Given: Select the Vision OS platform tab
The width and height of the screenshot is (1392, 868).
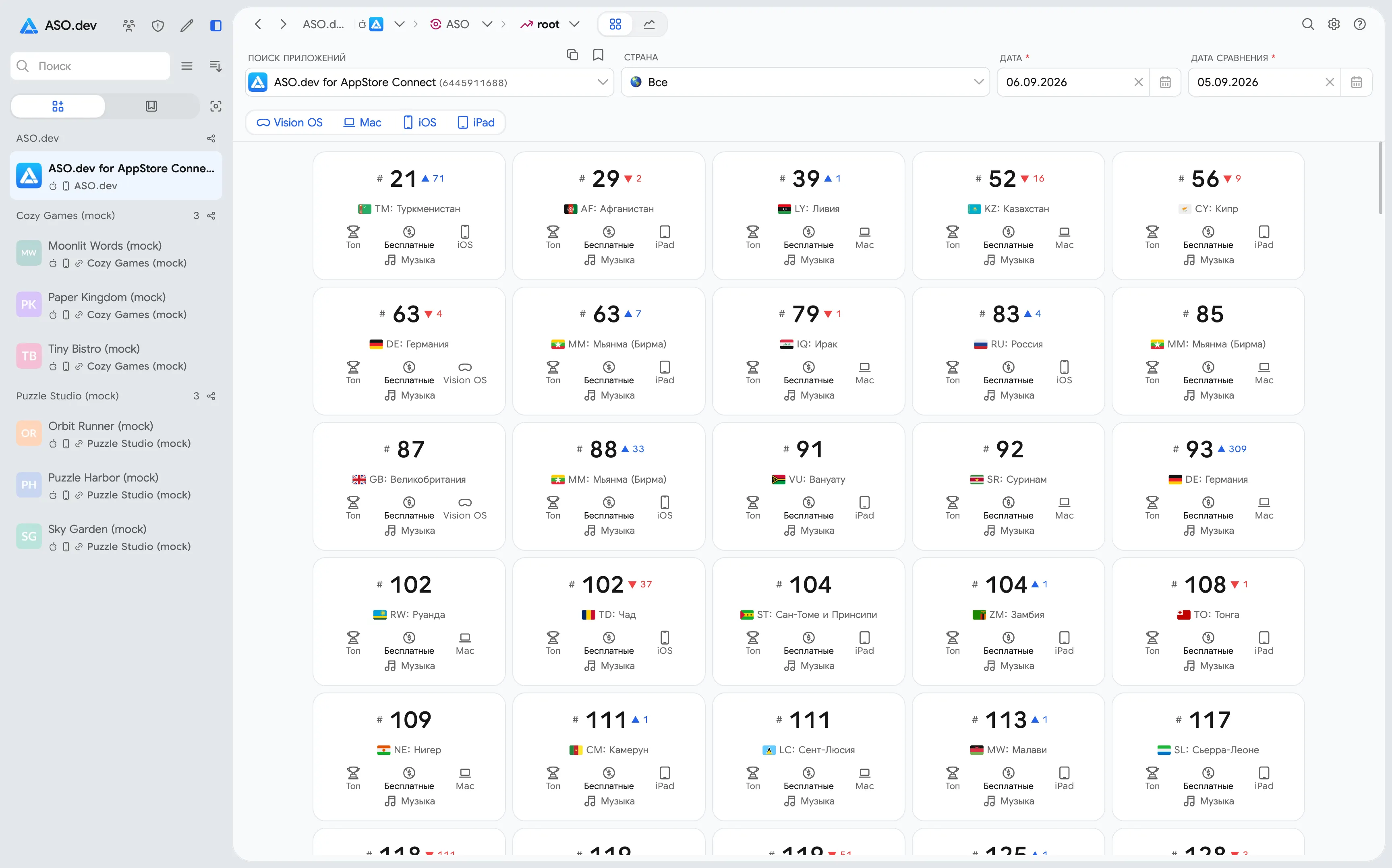Looking at the screenshot, I should click(290, 122).
